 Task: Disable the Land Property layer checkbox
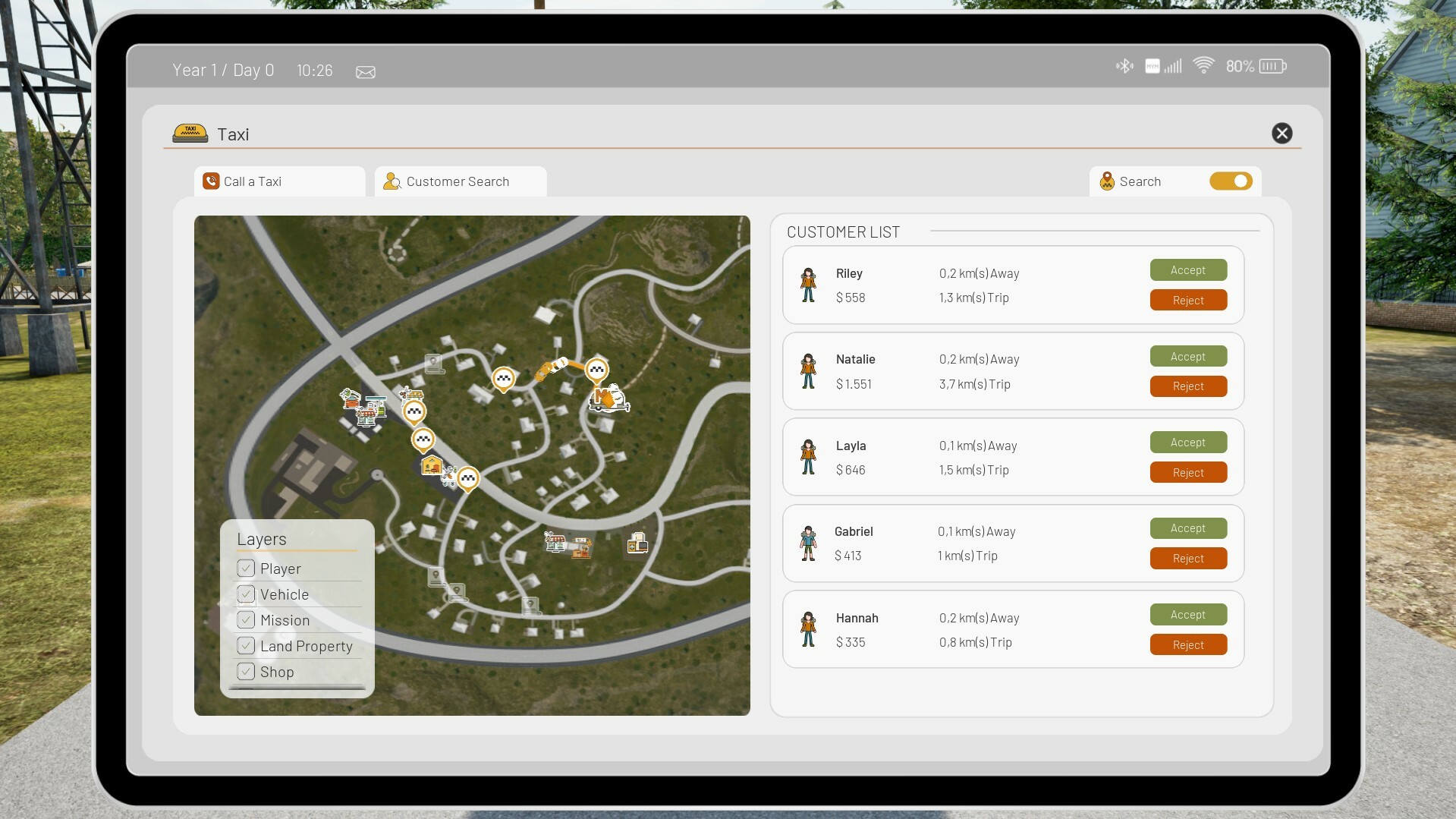[x=246, y=646]
